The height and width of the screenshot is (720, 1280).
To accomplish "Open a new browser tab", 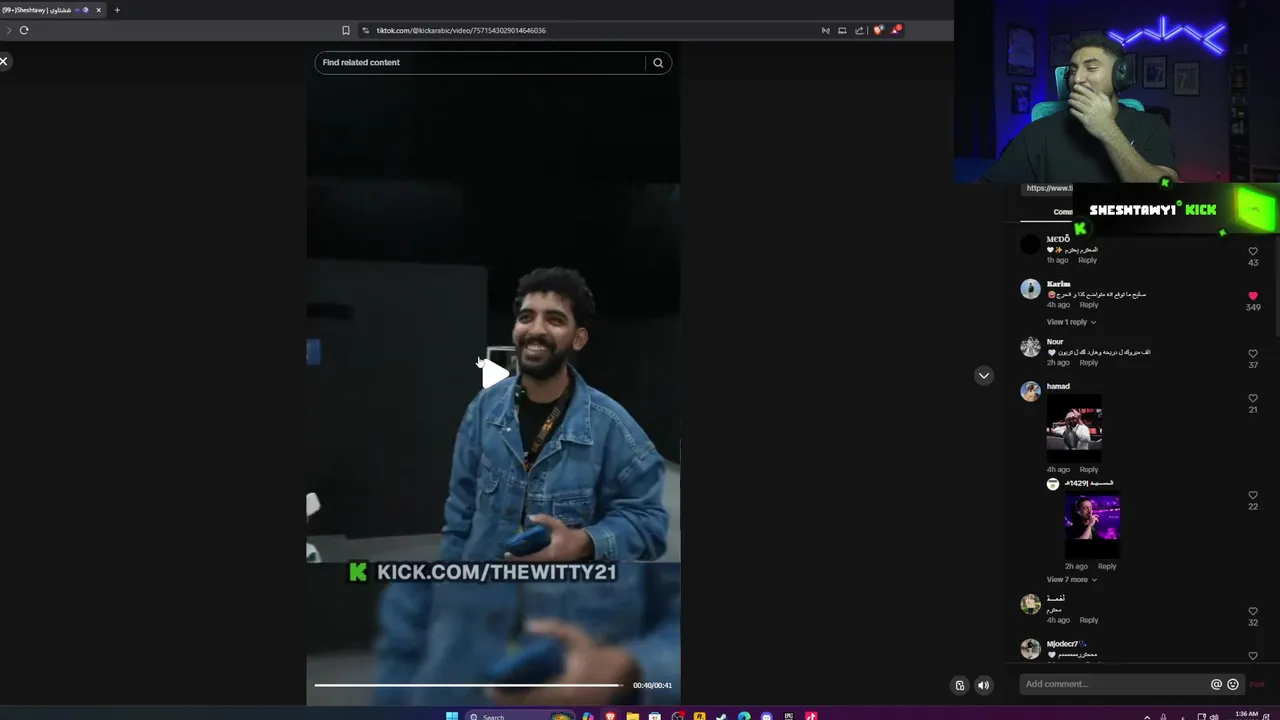I will pos(117,10).
